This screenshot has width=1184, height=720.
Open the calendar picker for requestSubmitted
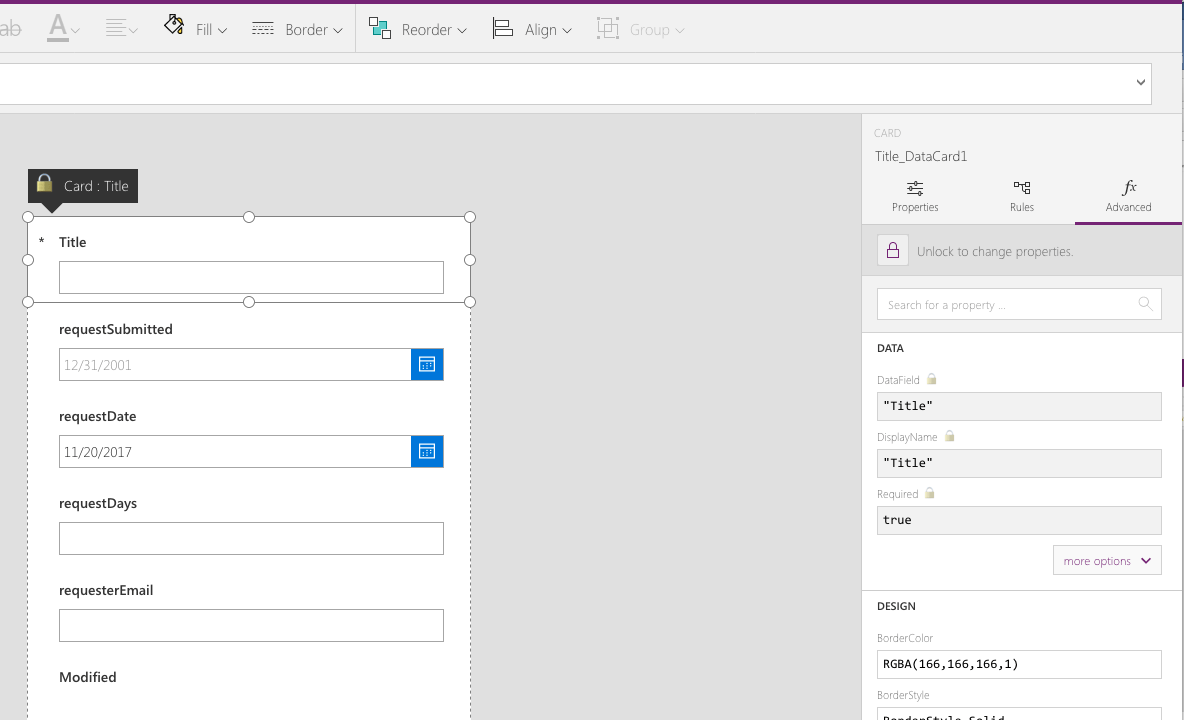427,364
